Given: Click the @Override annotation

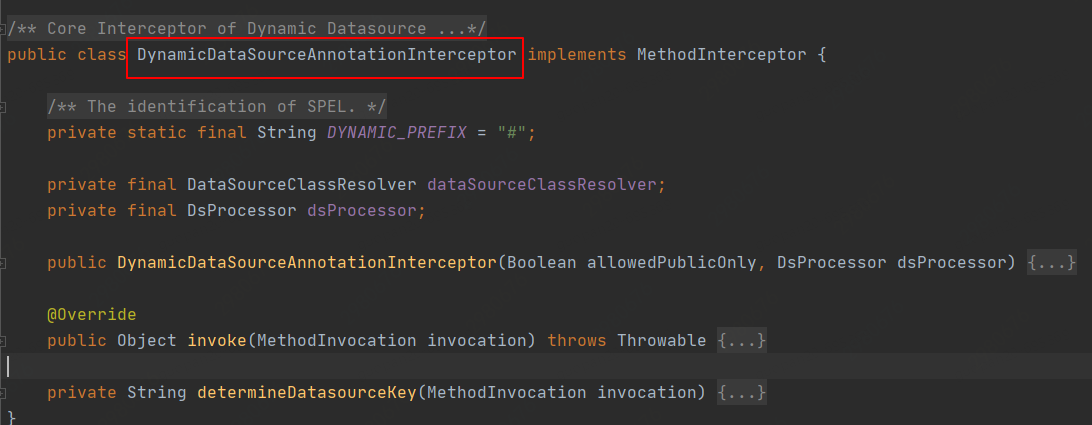Looking at the screenshot, I should click(x=91, y=315).
